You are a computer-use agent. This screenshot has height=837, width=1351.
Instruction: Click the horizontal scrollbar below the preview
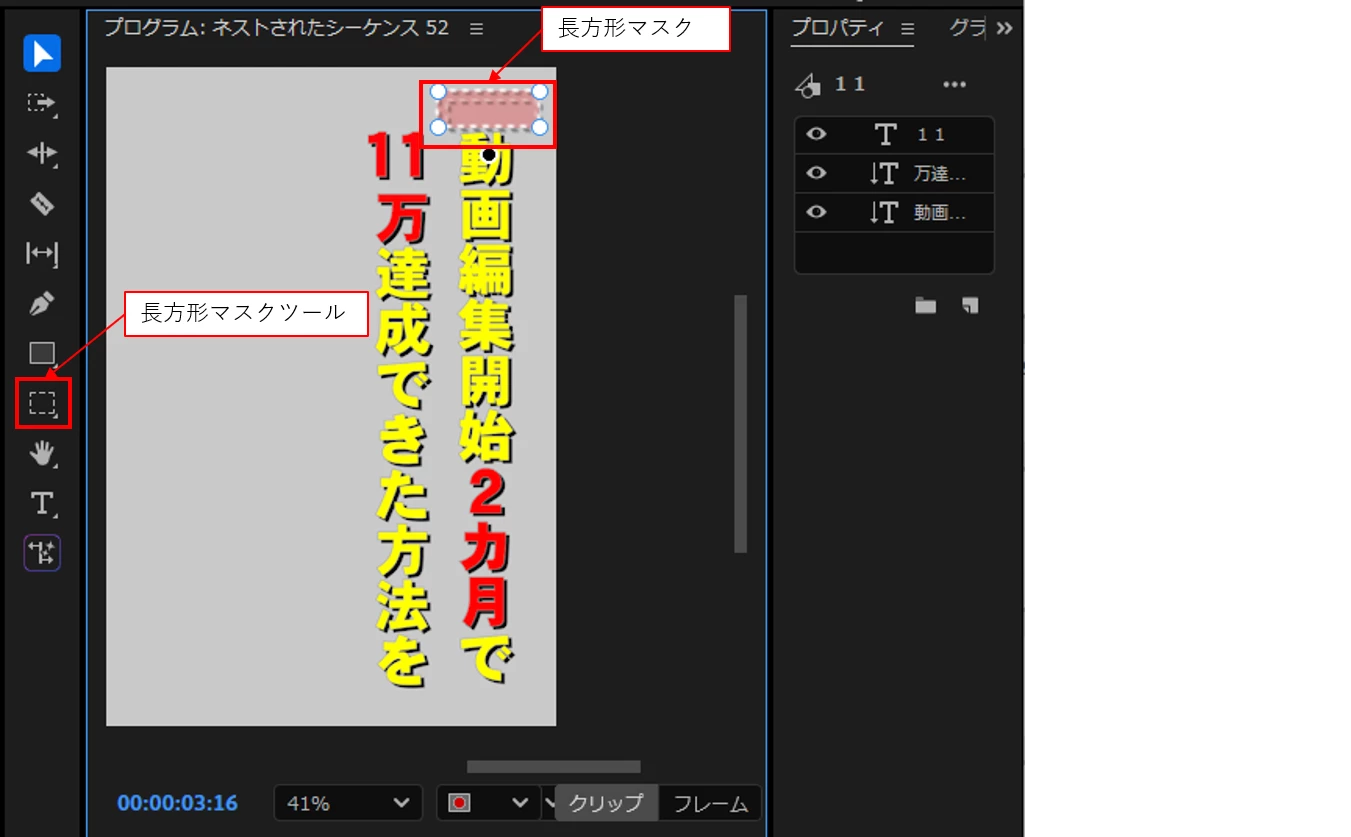tap(553, 767)
